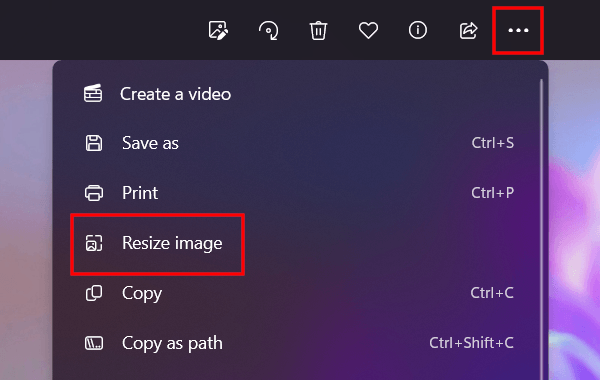Click the Ctrl+P shortcut label
The image size is (600, 380).
[492, 193]
